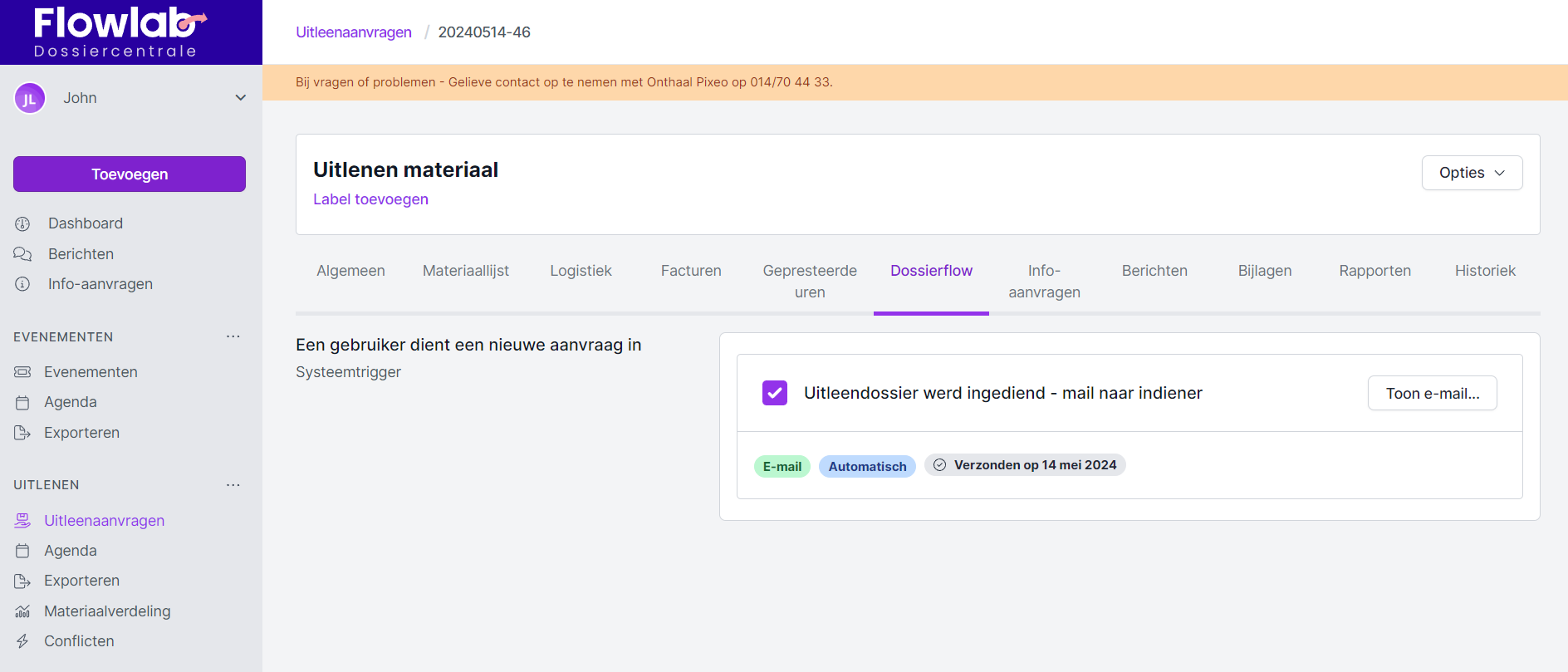
Task: Switch to the Materiaallijst tab
Action: pyautogui.click(x=465, y=271)
